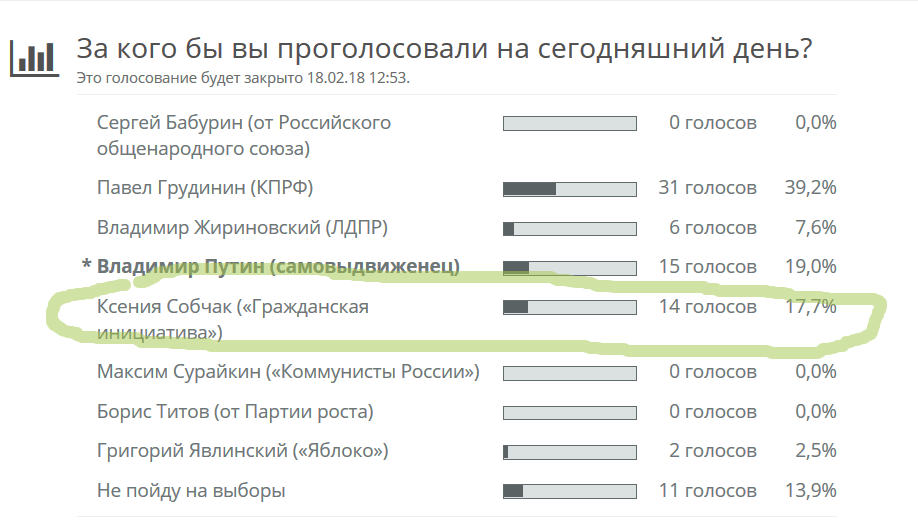Click Жириновский's vote progress bar
Screen dimensions: 918x532
tap(569, 228)
